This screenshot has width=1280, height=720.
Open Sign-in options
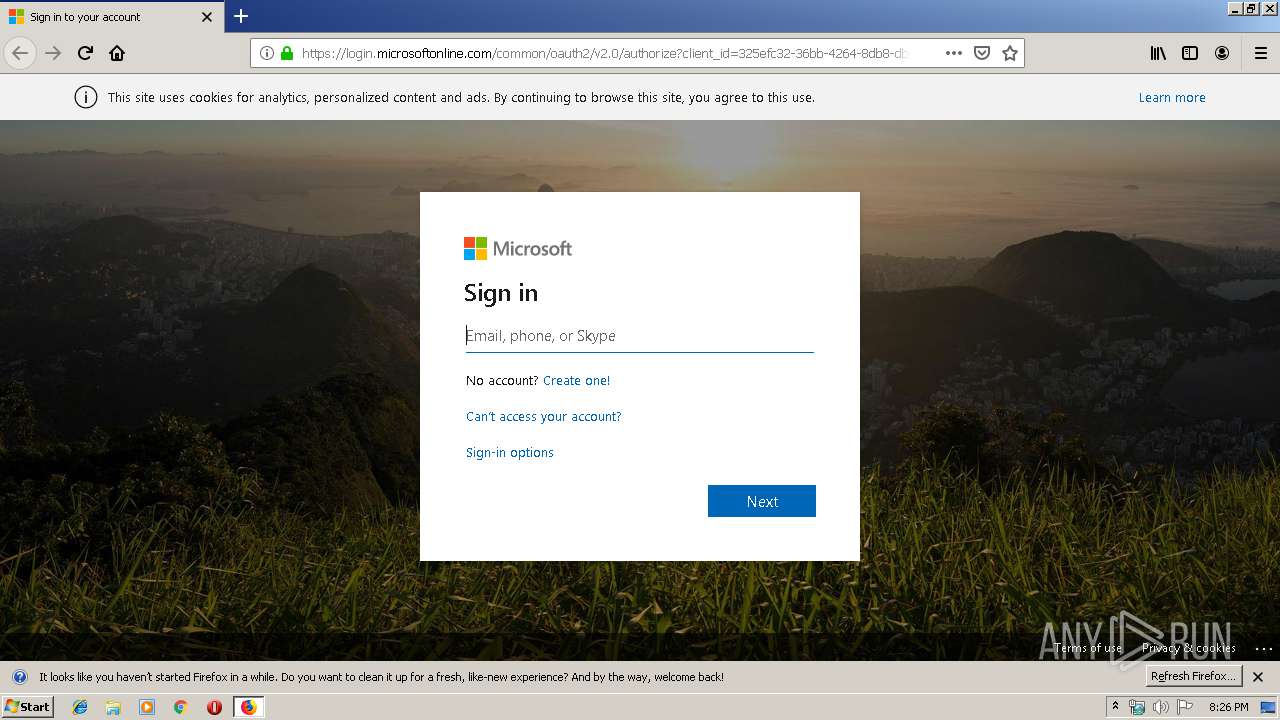tap(510, 452)
